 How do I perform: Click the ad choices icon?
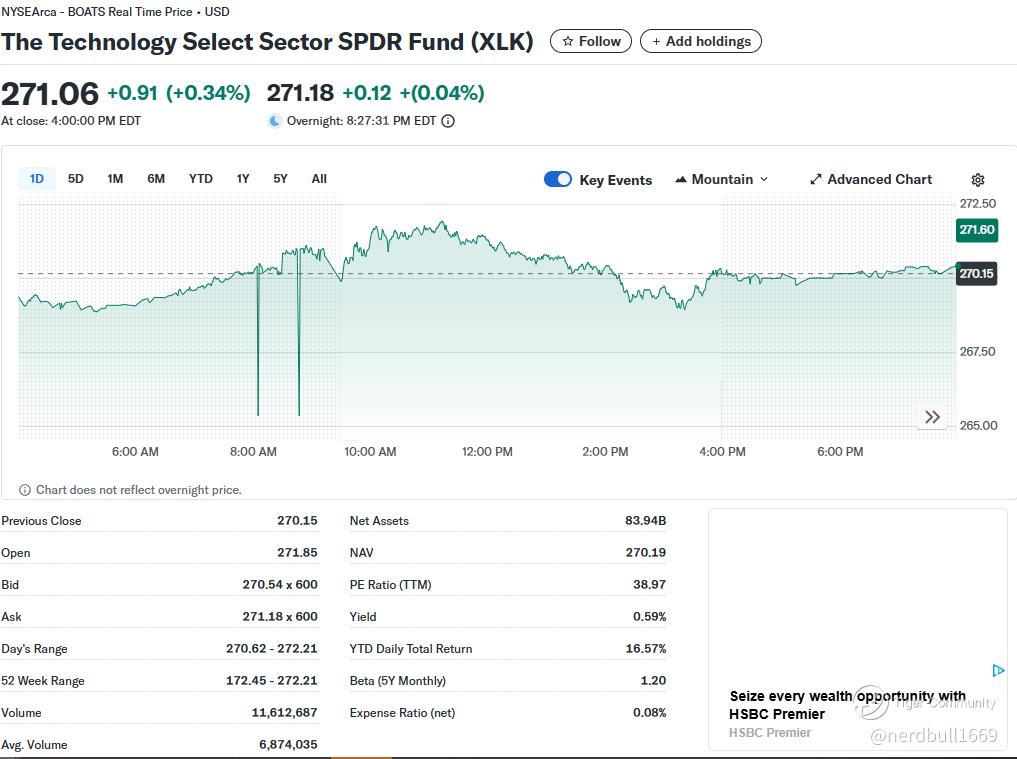click(998, 670)
